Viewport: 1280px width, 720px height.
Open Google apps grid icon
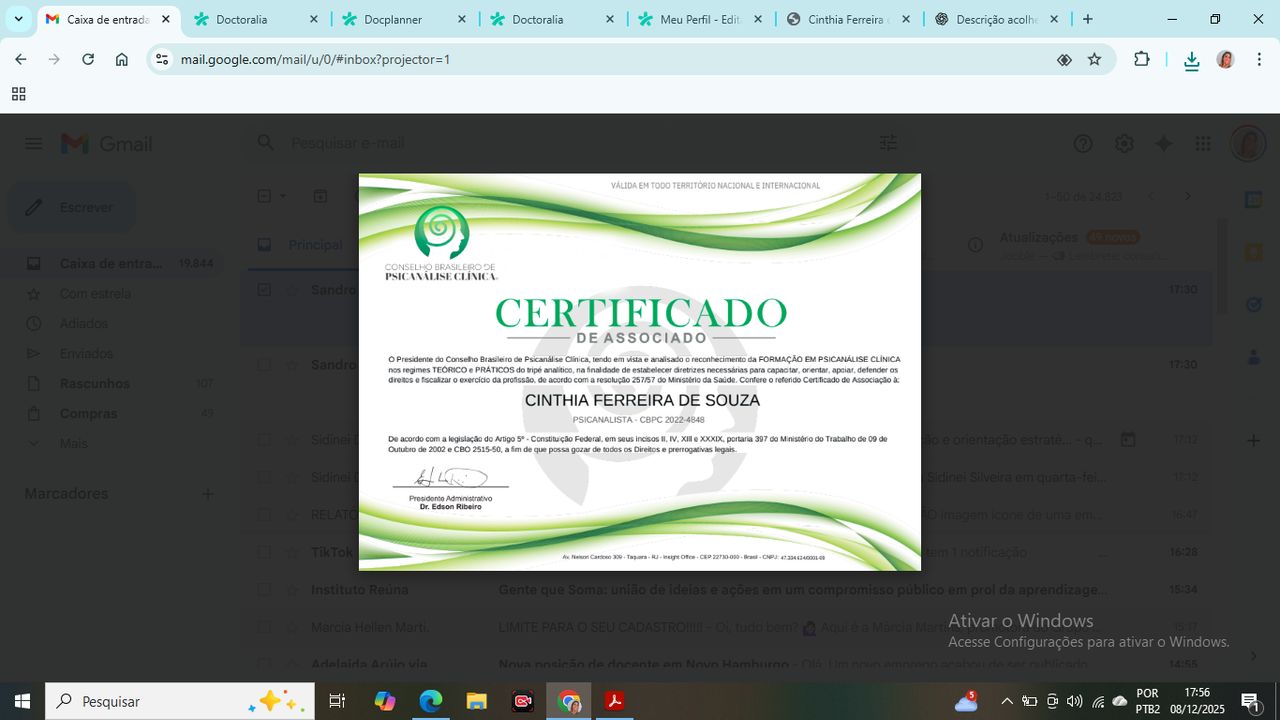point(1203,144)
